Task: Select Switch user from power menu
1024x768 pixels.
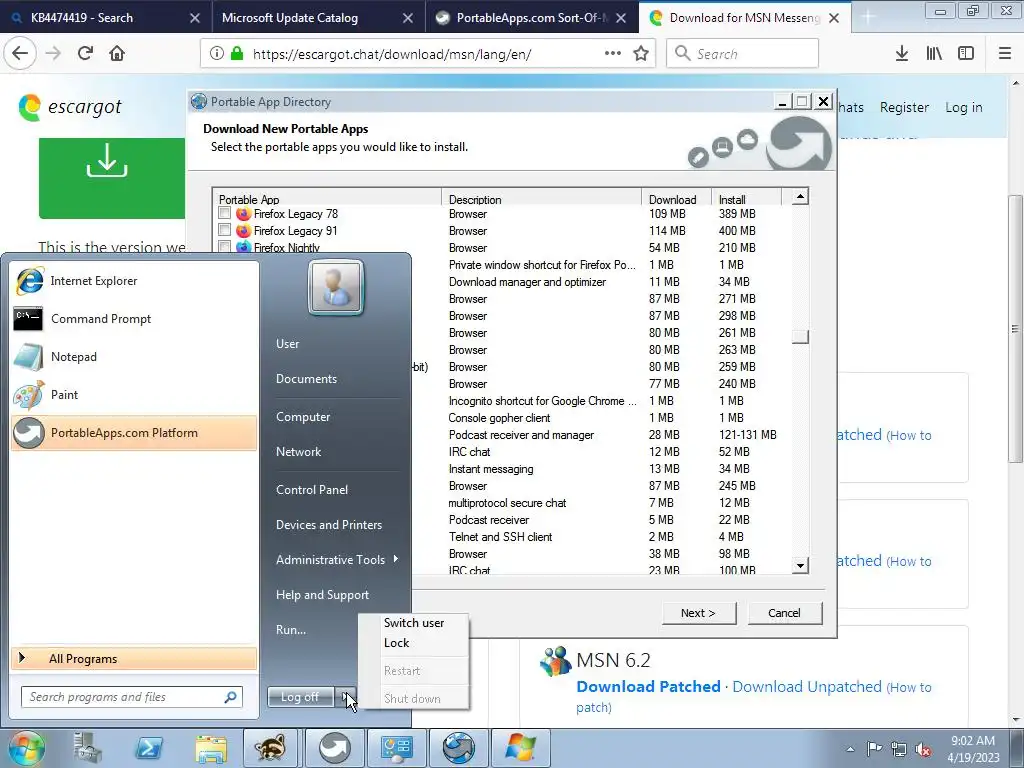Action: (414, 623)
